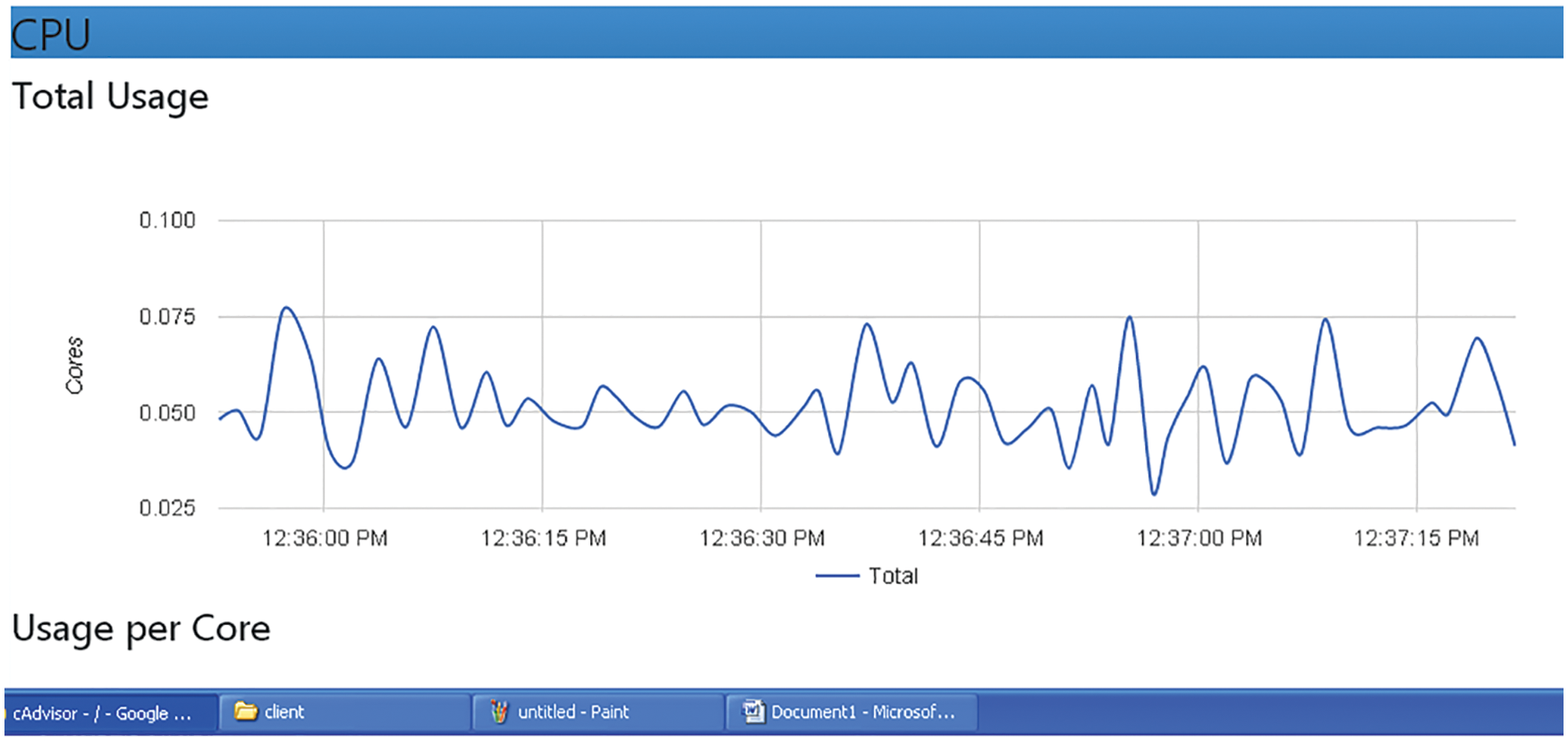
Task: Toggle the Total legend label
Action: 893,576
